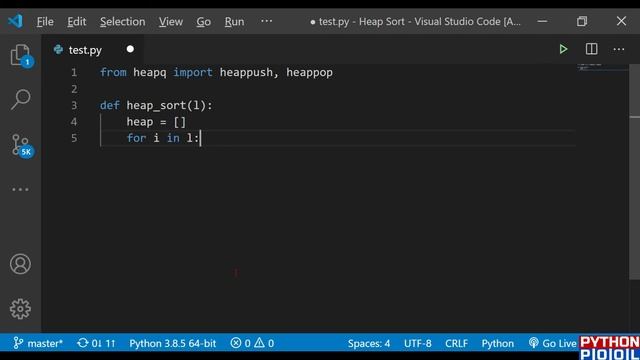Open the View menu
Image resolution: width=640 pixels, height=360 pixels.
coord(171,21)
